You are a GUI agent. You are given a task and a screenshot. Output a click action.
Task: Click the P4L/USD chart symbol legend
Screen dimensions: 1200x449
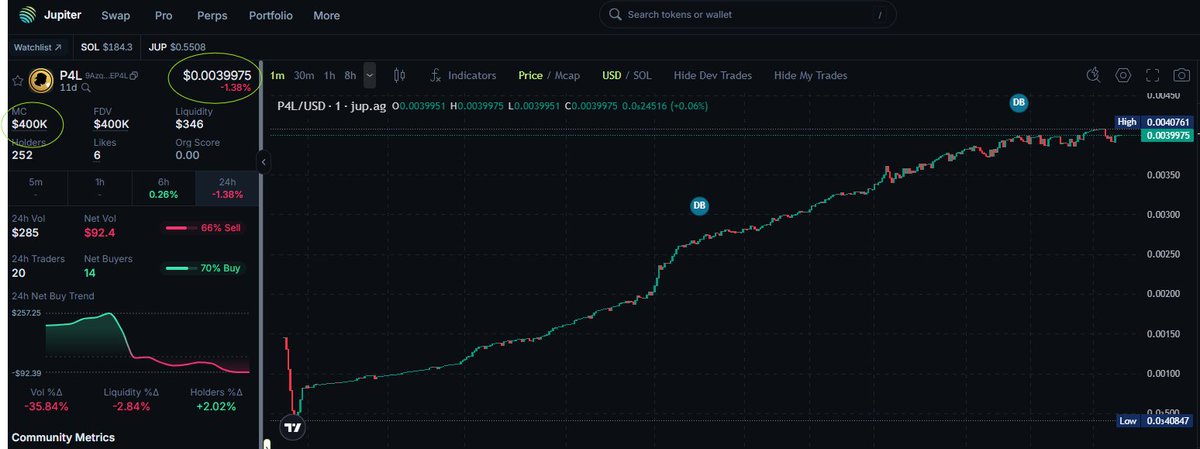[331, 104]
